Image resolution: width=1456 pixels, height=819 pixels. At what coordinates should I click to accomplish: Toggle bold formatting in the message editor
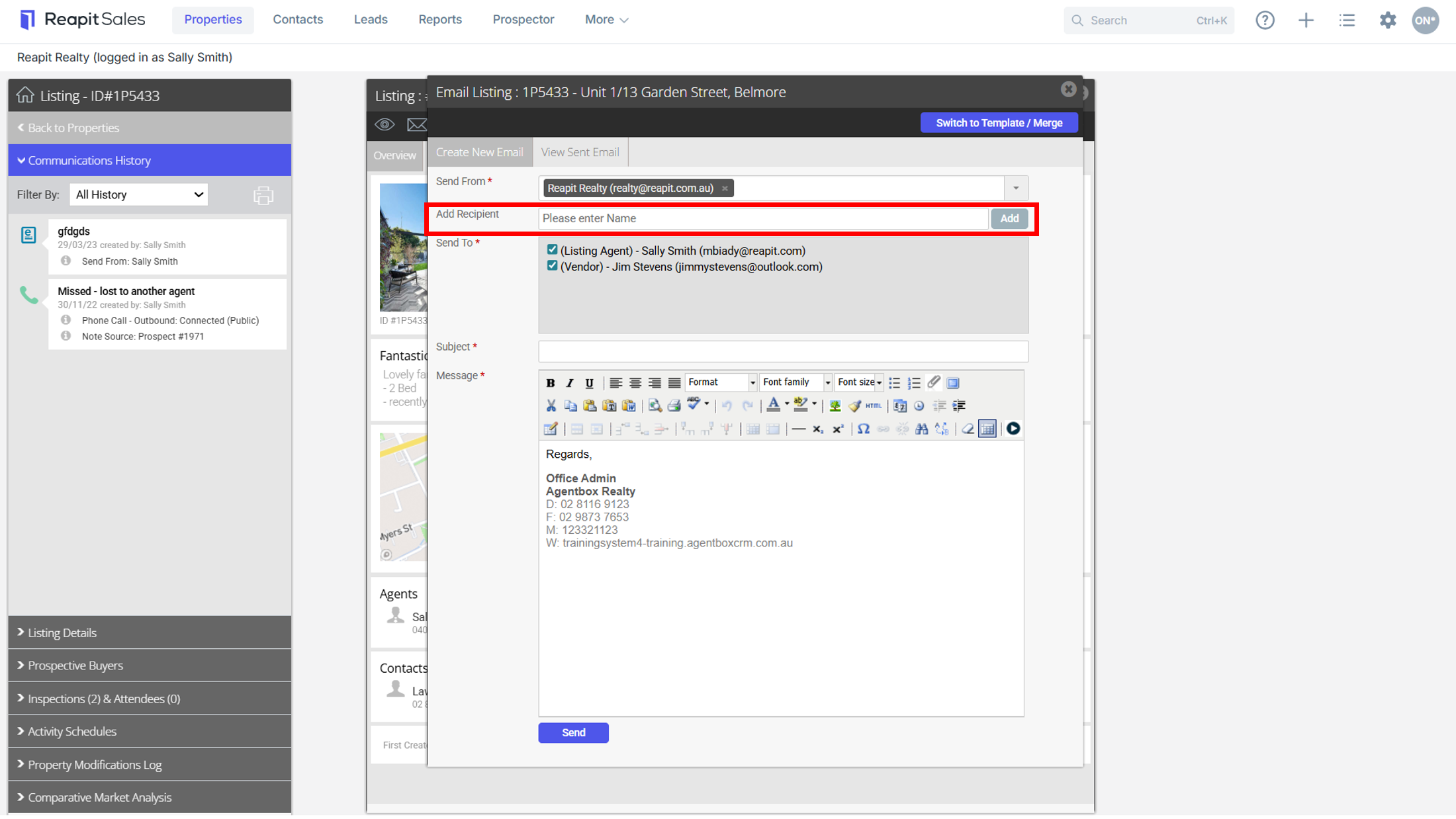tap(550, 383)
